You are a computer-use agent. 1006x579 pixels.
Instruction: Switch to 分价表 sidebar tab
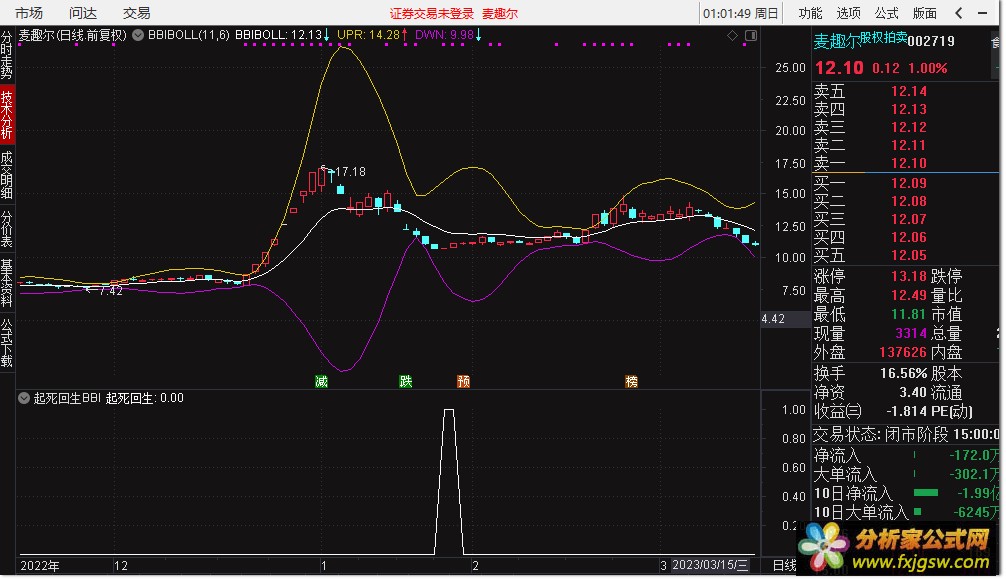(x=6, y=229)
